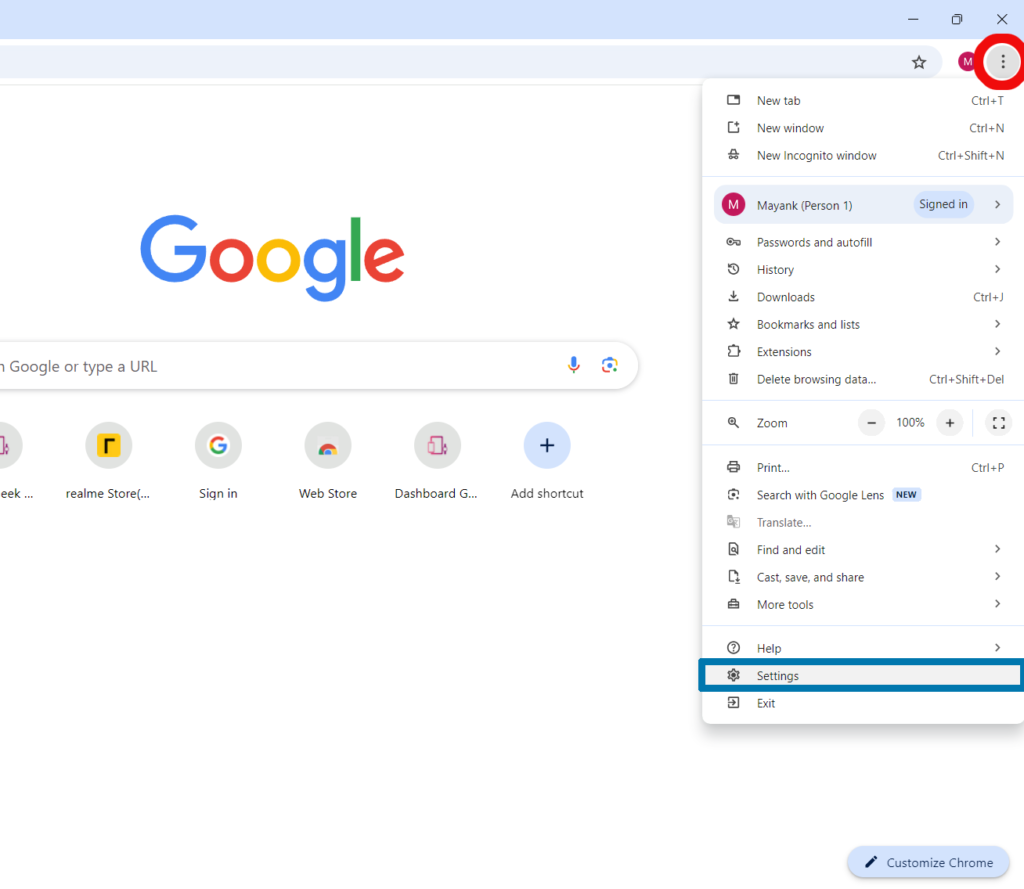Click the NEW badge beside Google Lens
Image resolution: width=1024 pixels, height=889 pixels.
906,494
